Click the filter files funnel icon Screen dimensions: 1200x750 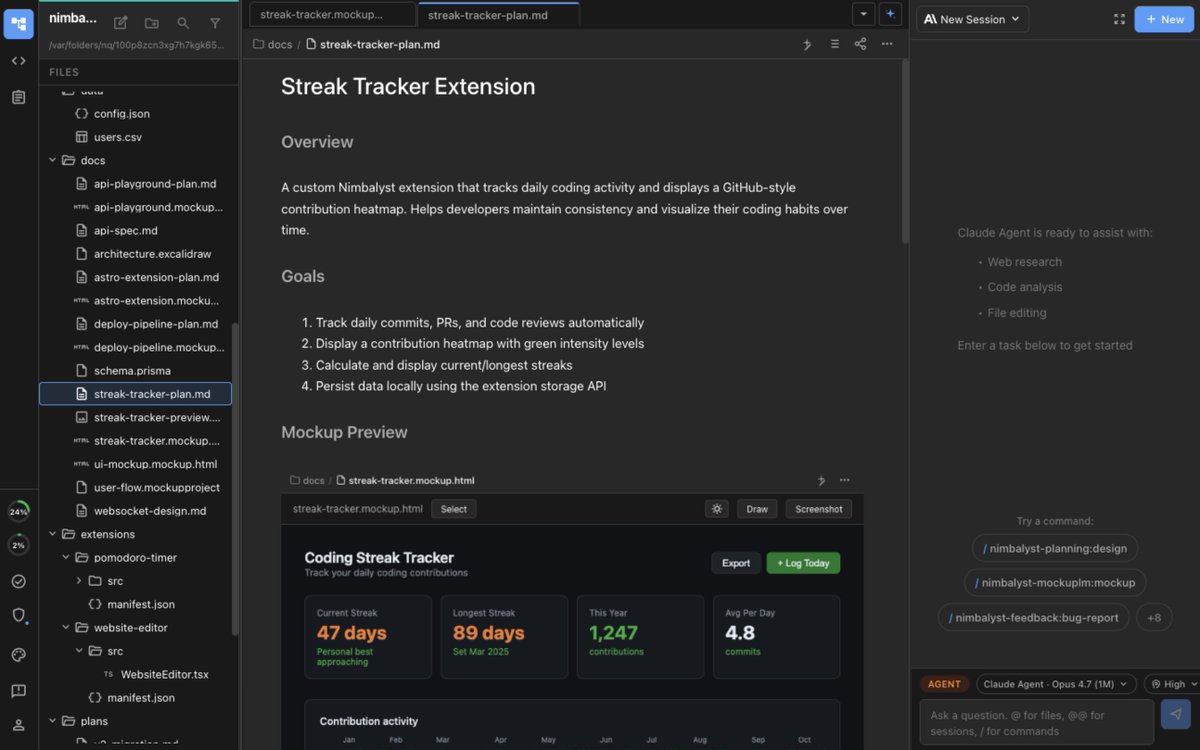click(215, 22)
